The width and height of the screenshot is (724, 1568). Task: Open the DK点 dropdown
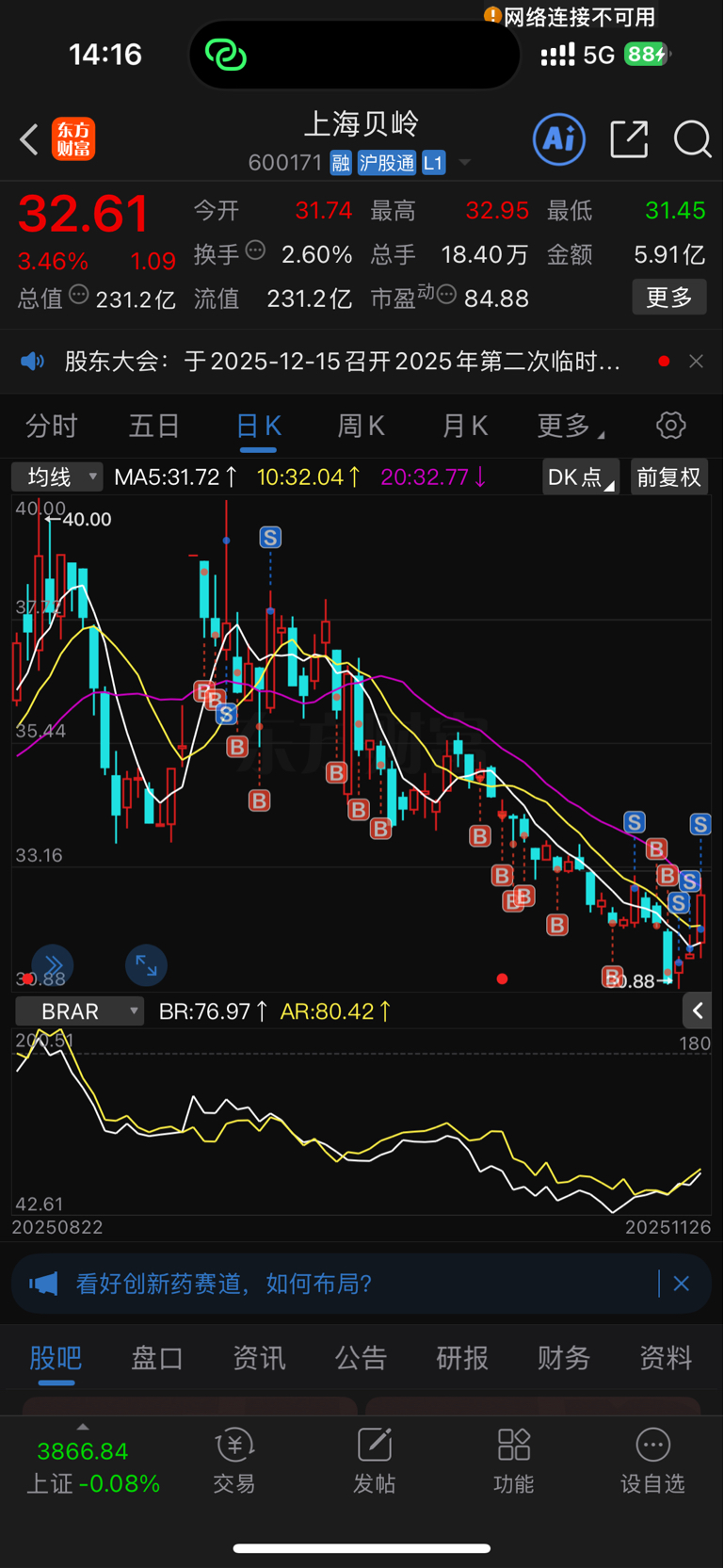[581, 477]
